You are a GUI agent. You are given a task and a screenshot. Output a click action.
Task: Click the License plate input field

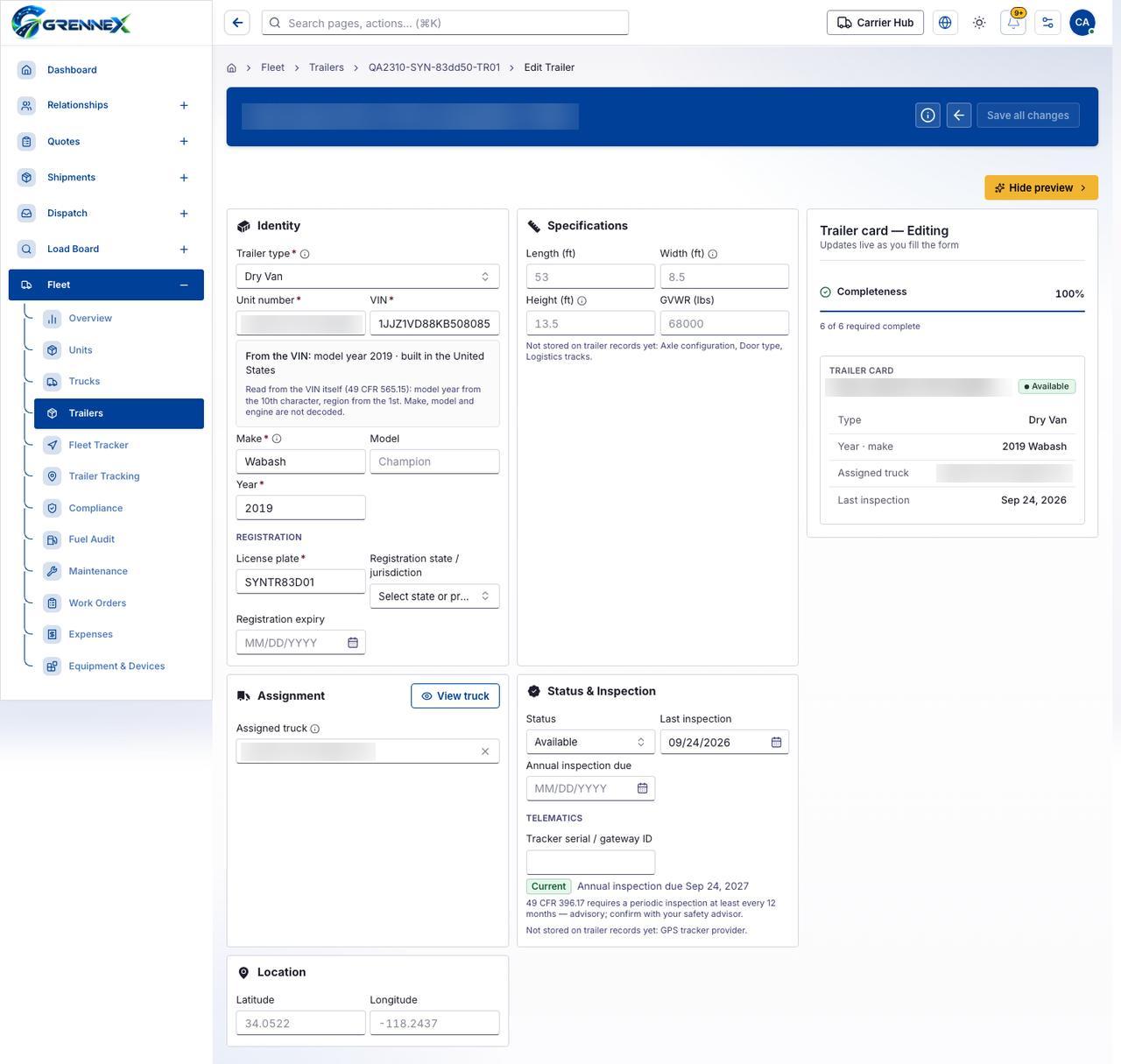pyautogui.click(x=300, y=581)
